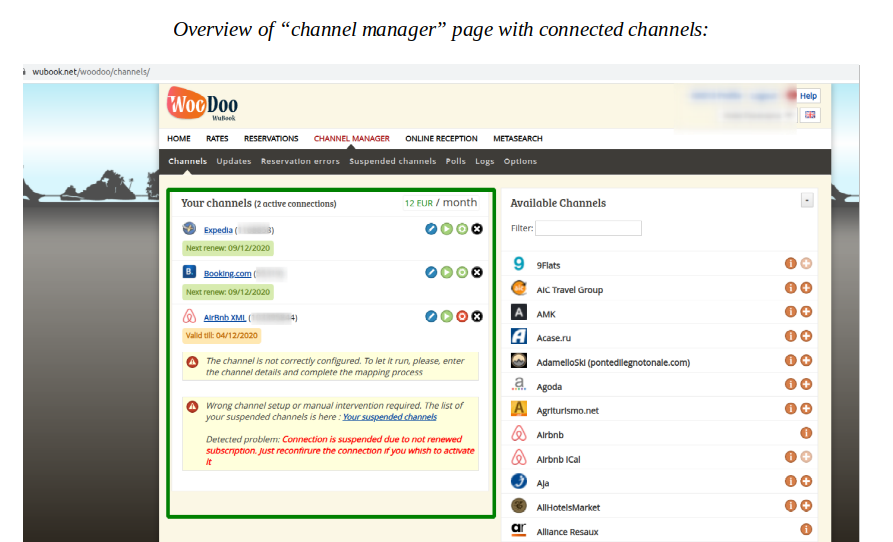This screenshot has width=893, height=542.
Task: Switch to the Options sub-tab
Action: [x=520, y=161]
